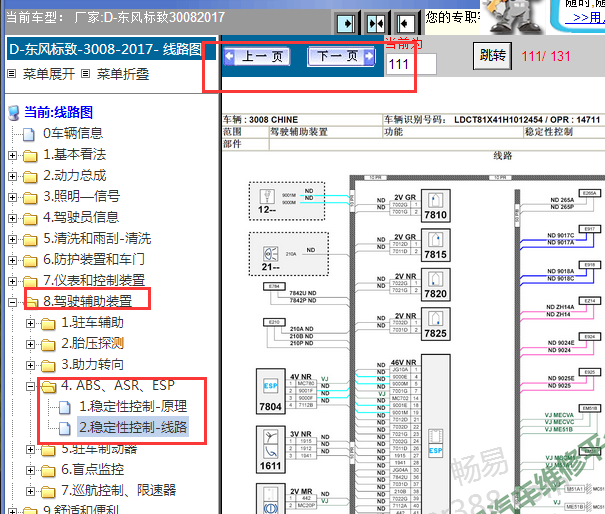This screenshot has width=605, height=514.
Task: Click the folder icon of 3.助力转向
Action: [48, 365]
